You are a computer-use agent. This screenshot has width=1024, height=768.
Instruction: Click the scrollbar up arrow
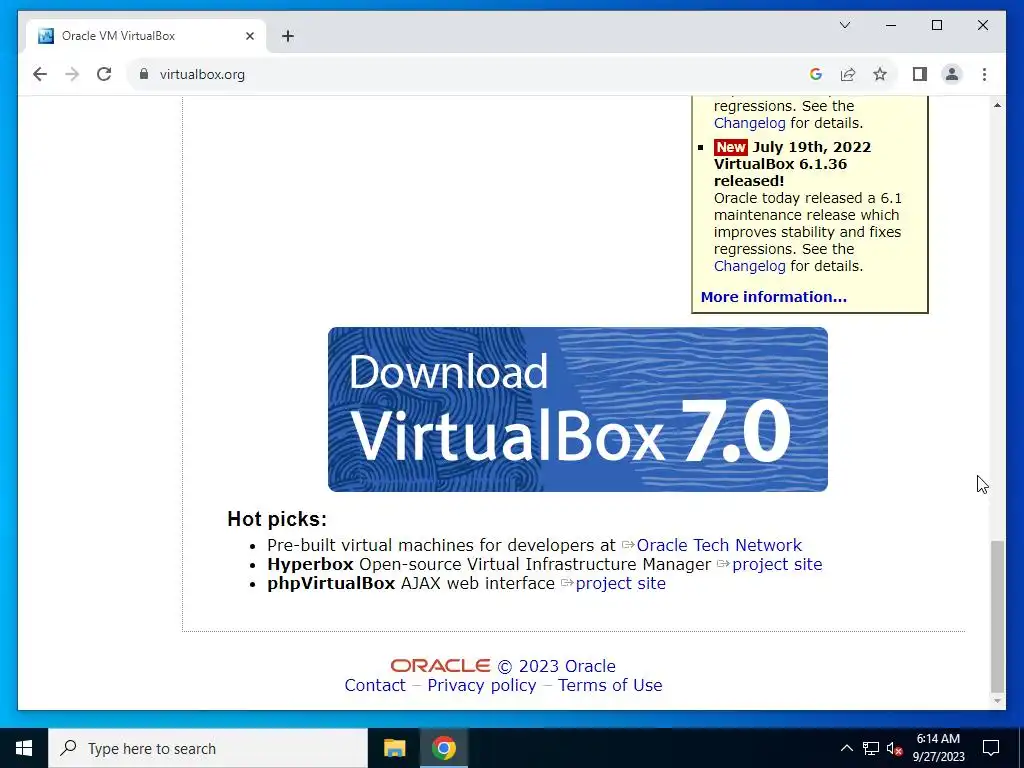tap(997, 105)
